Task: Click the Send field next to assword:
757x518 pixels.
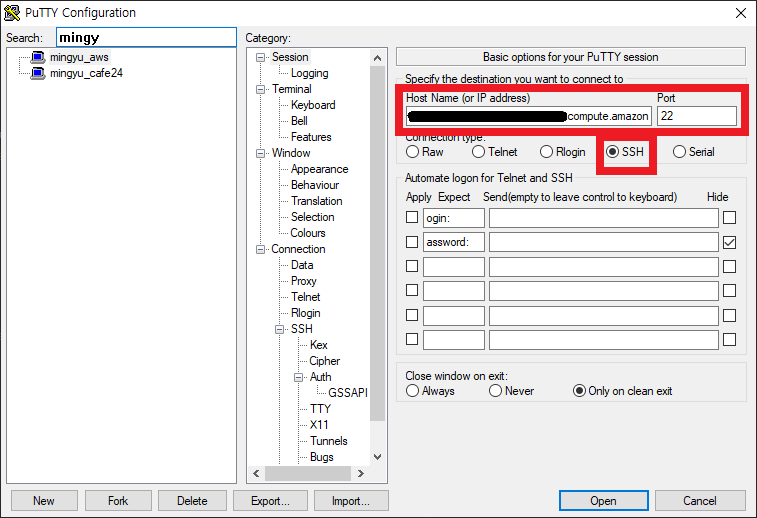Action: tap(603, 242)
